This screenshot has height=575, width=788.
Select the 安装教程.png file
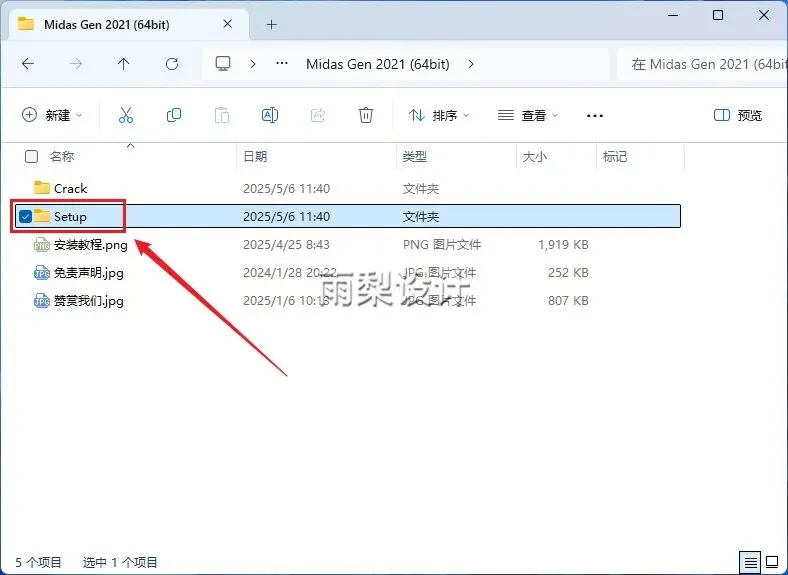pos(90,245)
